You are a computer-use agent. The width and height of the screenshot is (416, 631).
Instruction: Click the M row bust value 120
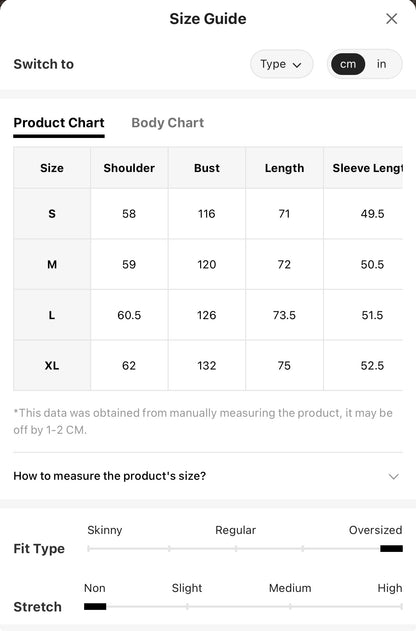207,264
